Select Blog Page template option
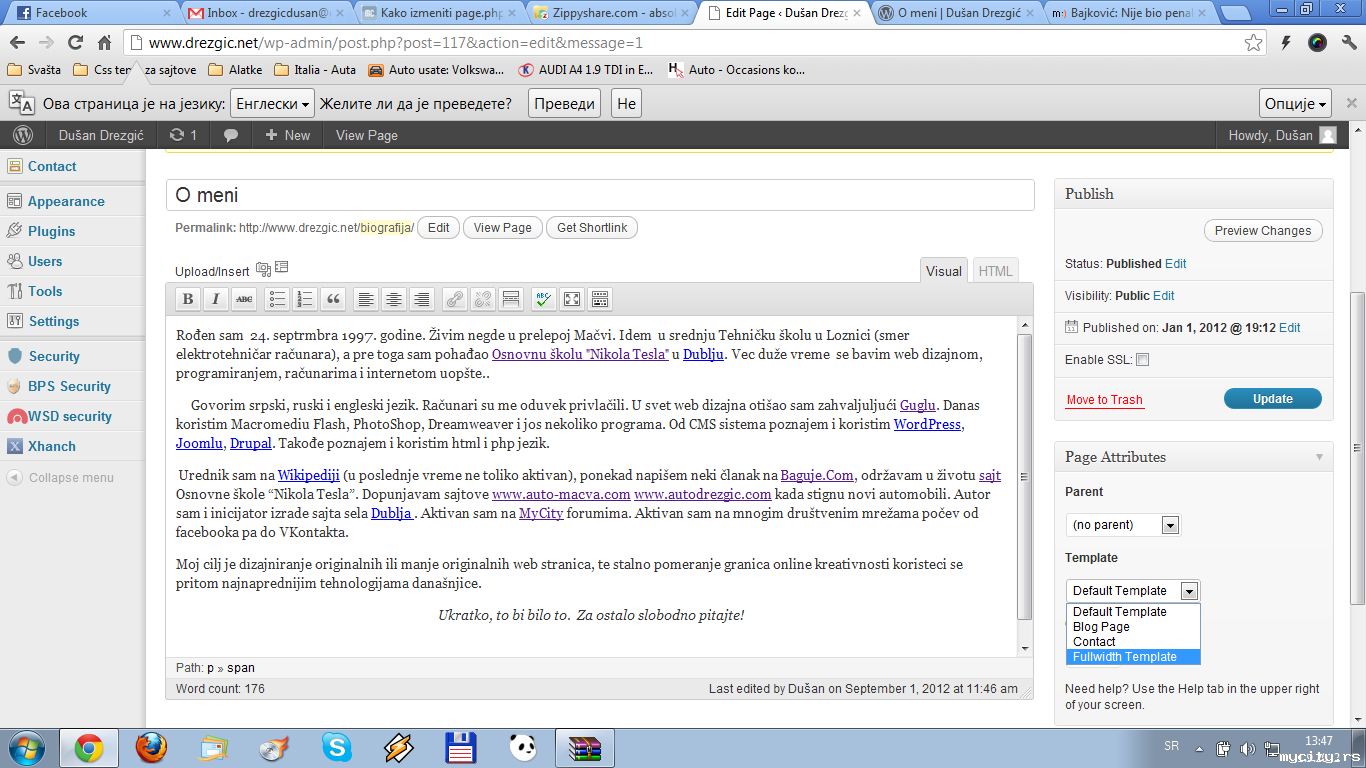The image size is (1366, 768). point(1134,627)
